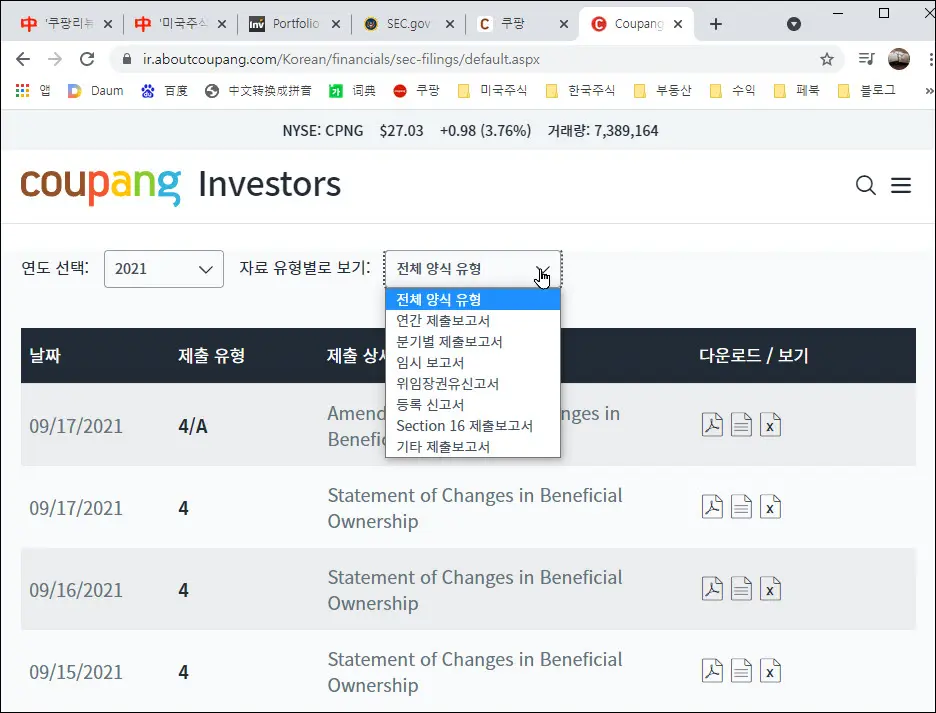Expand the 2021 year selection dropdown
Viewport: 936px width, 713px height.
click(x=164, y=269)
